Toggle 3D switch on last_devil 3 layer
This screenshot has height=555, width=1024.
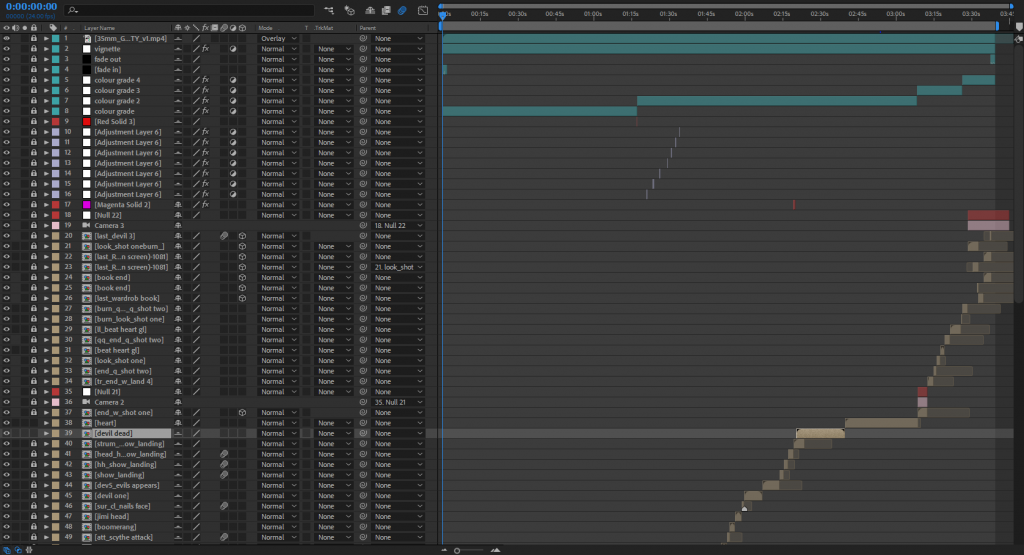coord(242,236)
